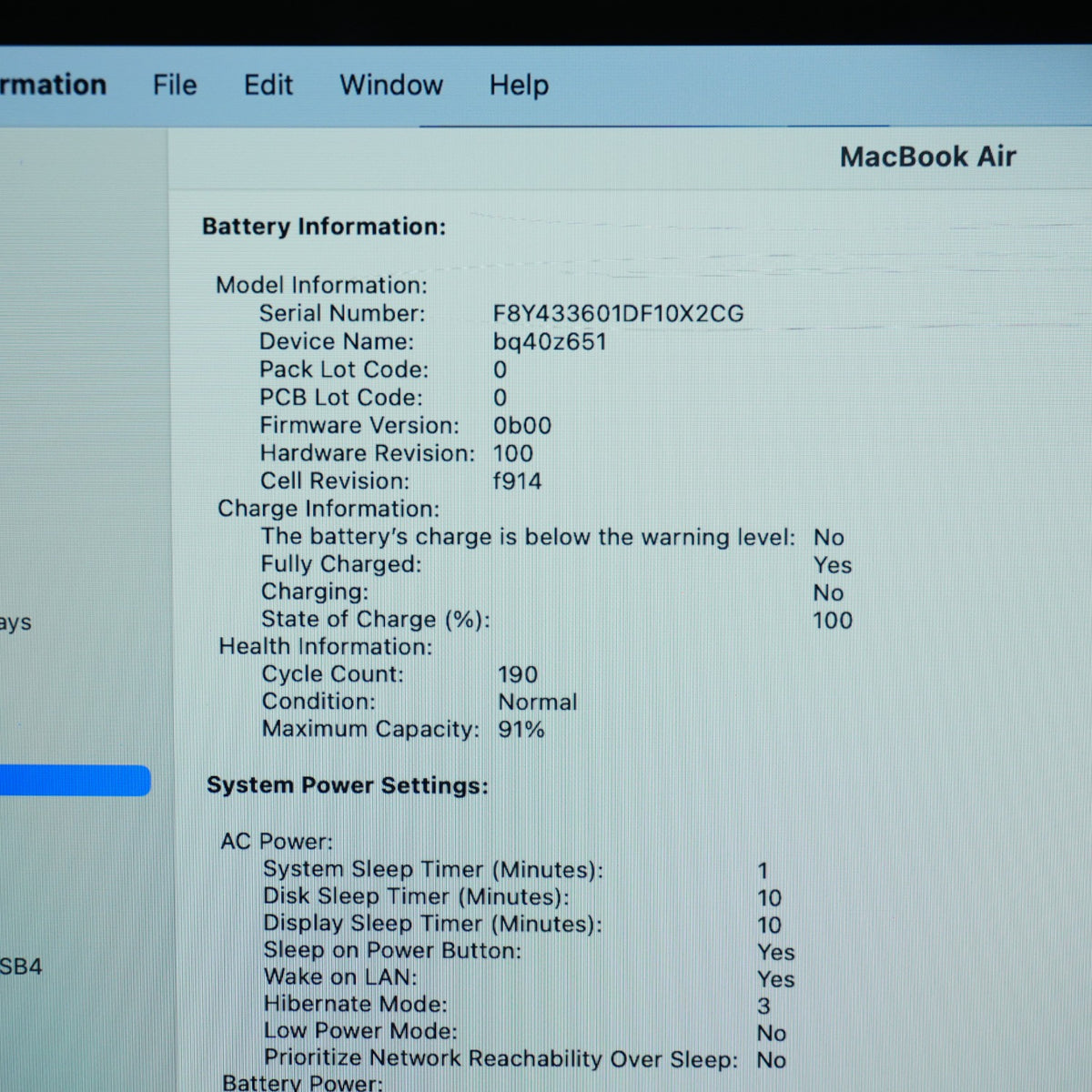Open the Help menu
Viewport: 1092px width, 1092px height.
tap(519, 86)
